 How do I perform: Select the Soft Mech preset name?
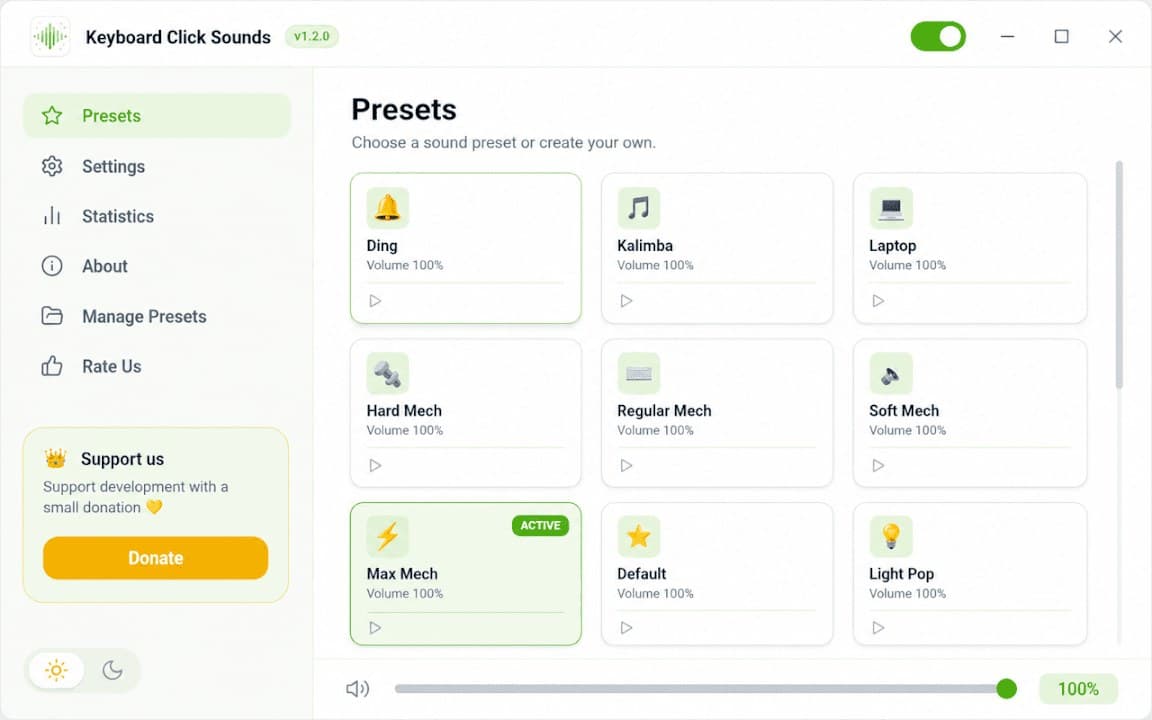tap(904, 411)
